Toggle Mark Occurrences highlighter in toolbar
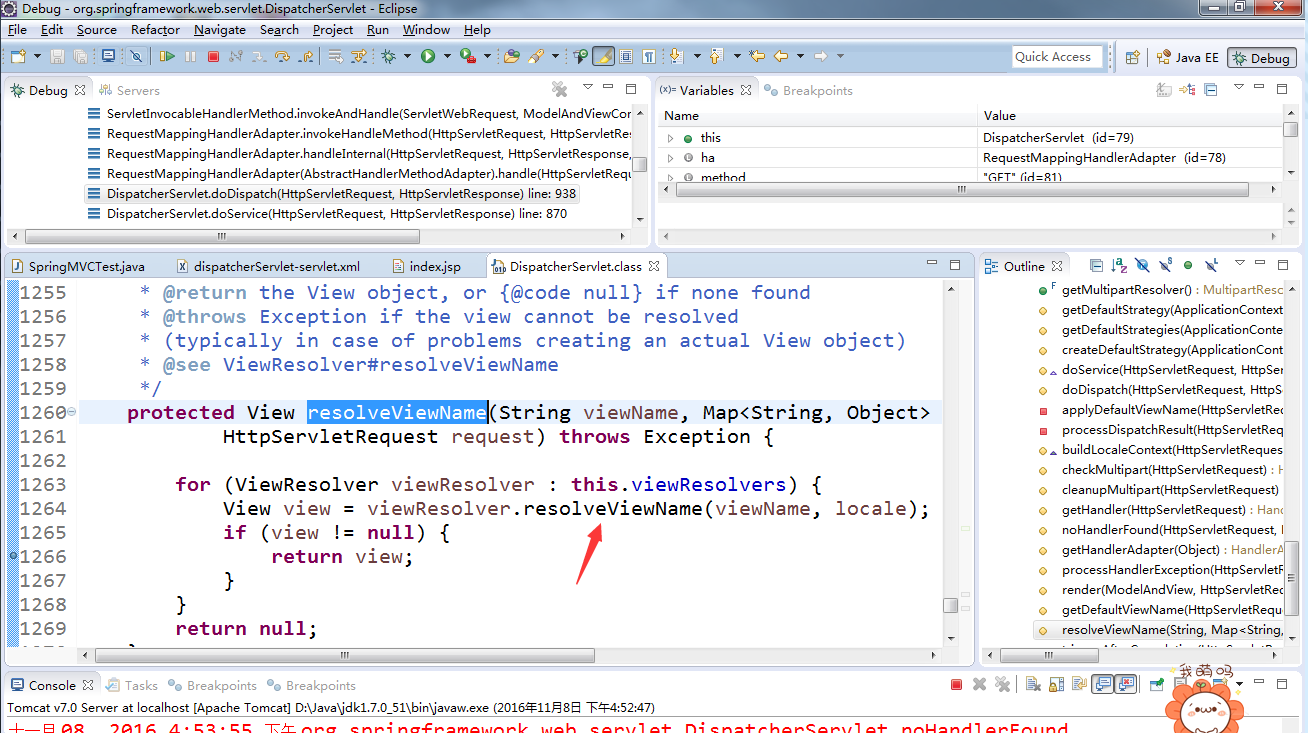Screen dimensions: 1308x733 pyautogui.click(x=603, y=56)
